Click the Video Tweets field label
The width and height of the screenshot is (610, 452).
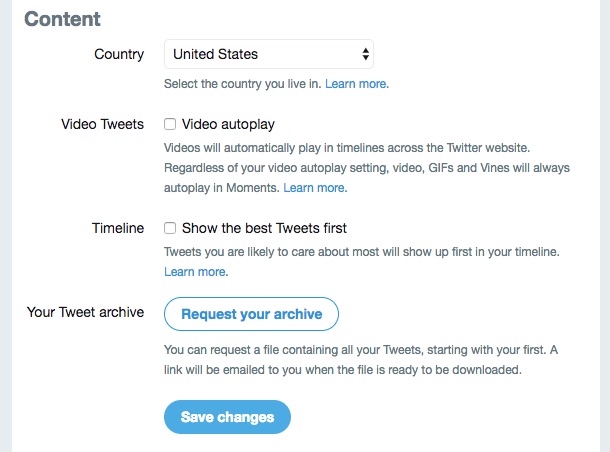102,124
